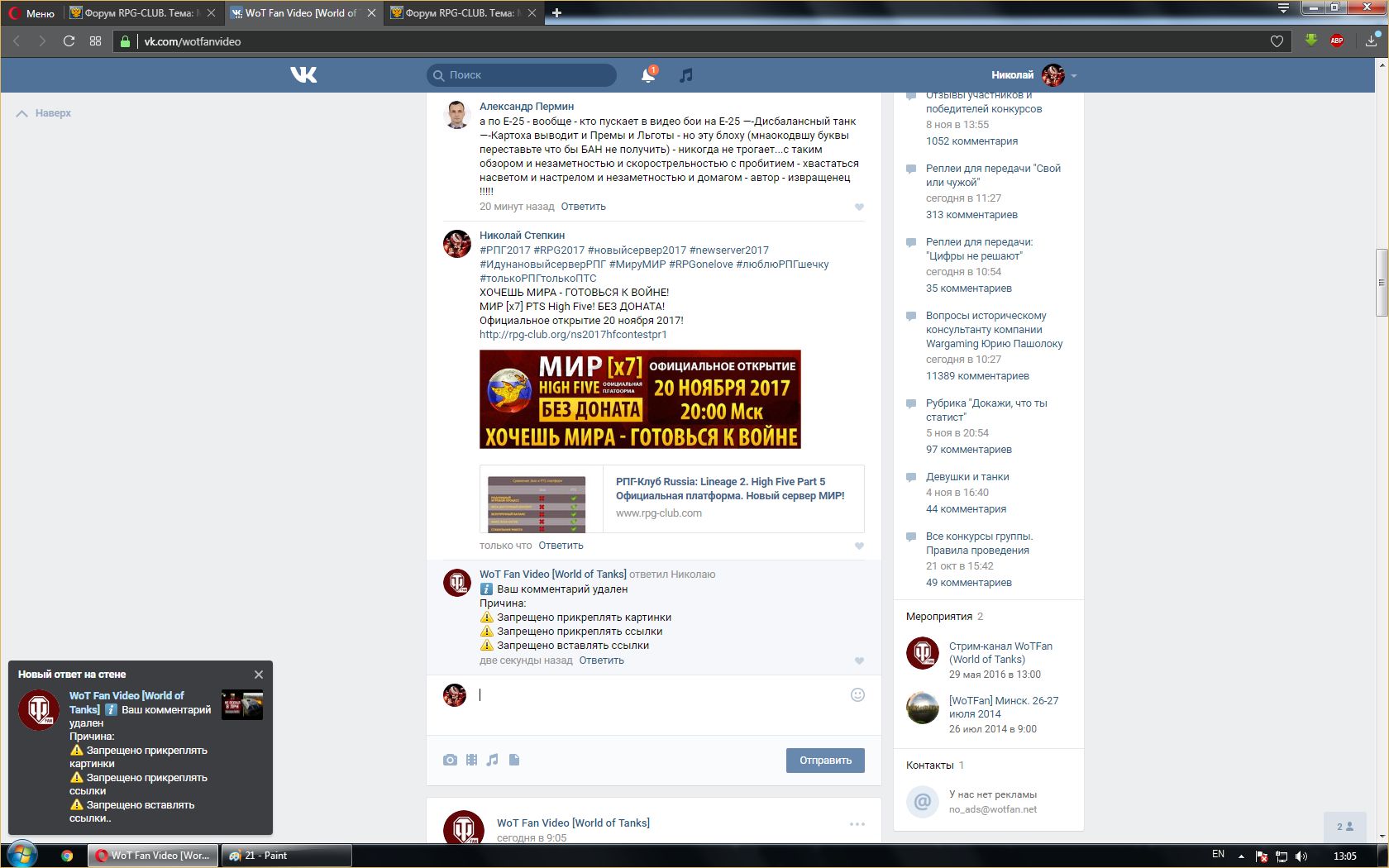
Task: Click the 'Отправить' send button
Action: pos(825,761)
